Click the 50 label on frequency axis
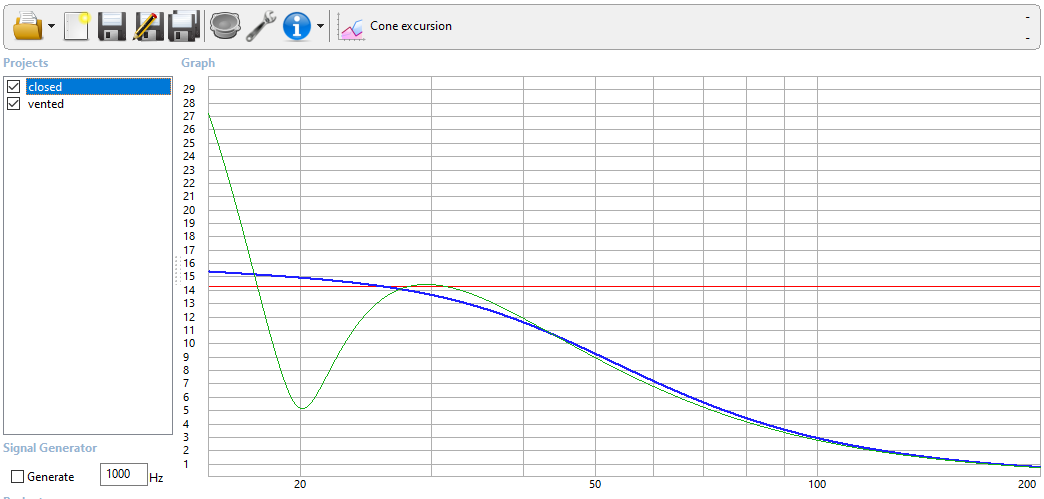The image size is (1044, 499). point(595,484)
